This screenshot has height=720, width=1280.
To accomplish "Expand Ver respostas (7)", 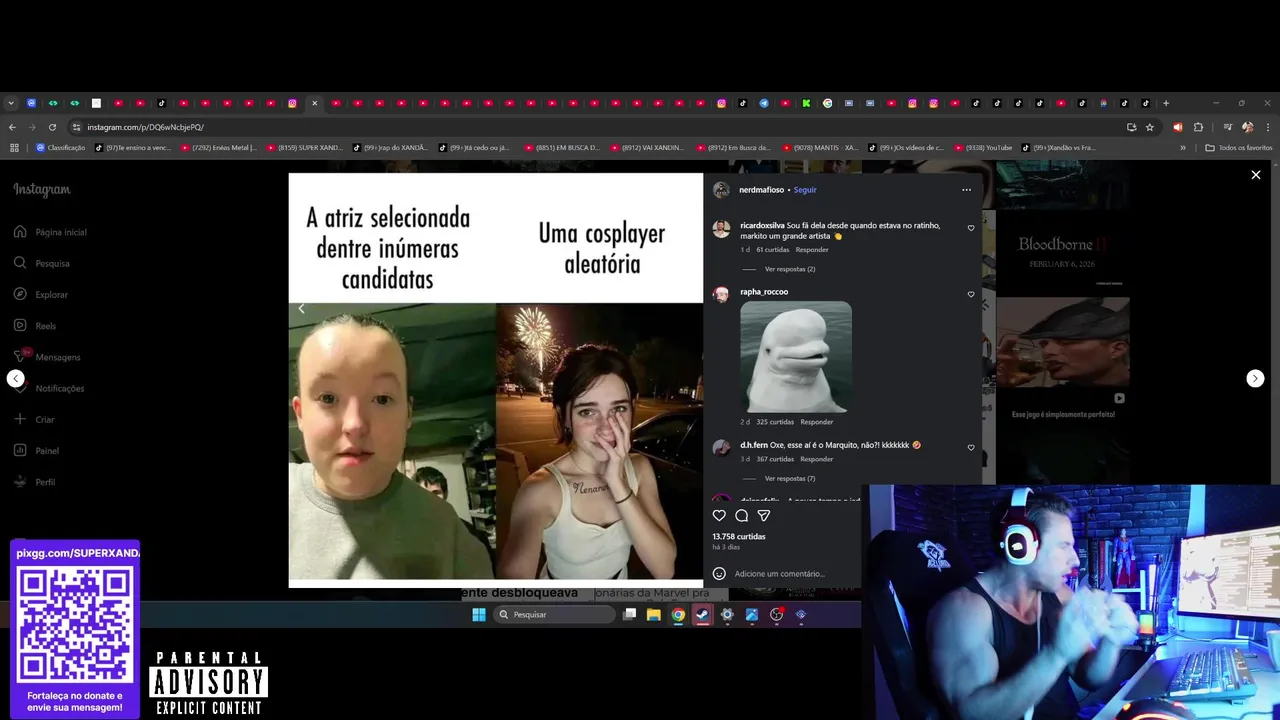I will 790,479.
